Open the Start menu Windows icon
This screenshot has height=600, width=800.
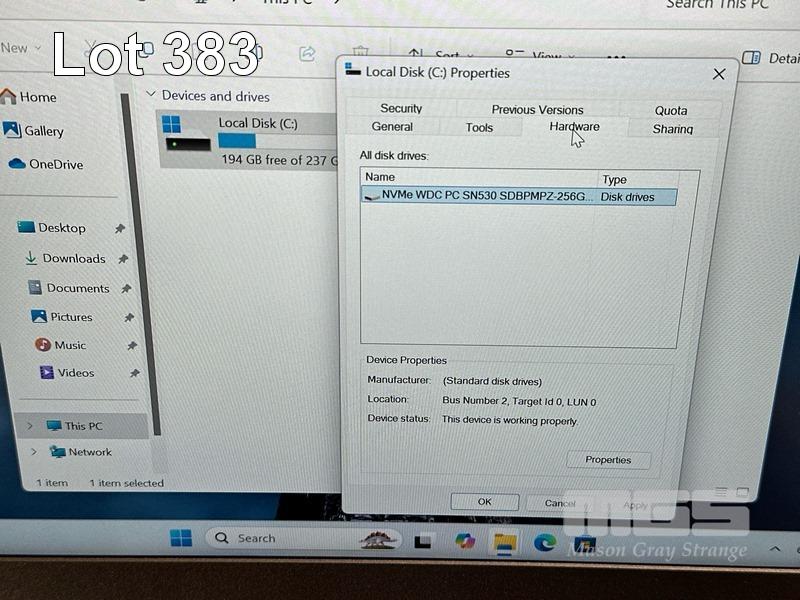pyautogui.click(x=181, y=539)
